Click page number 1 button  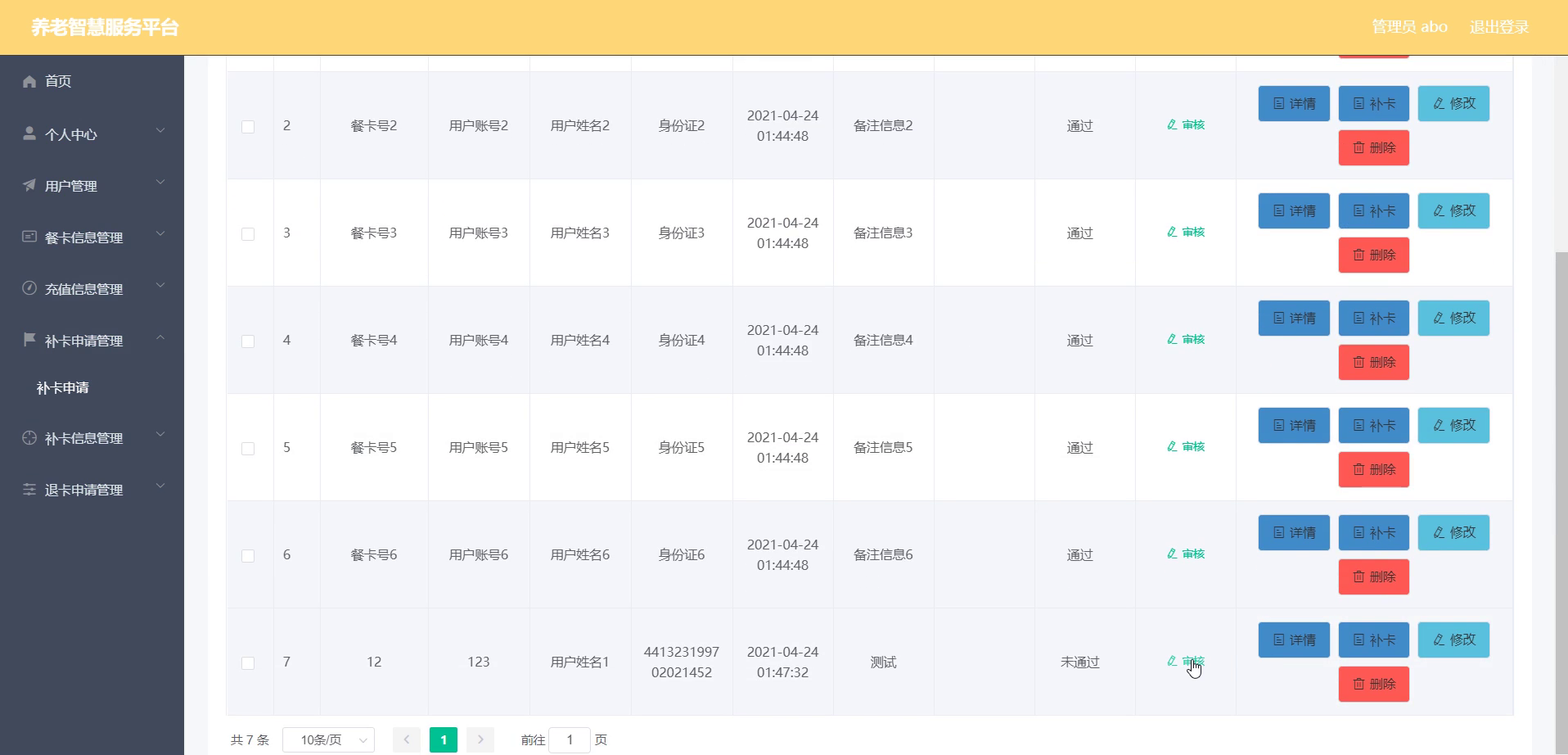[x=444, y=739]
